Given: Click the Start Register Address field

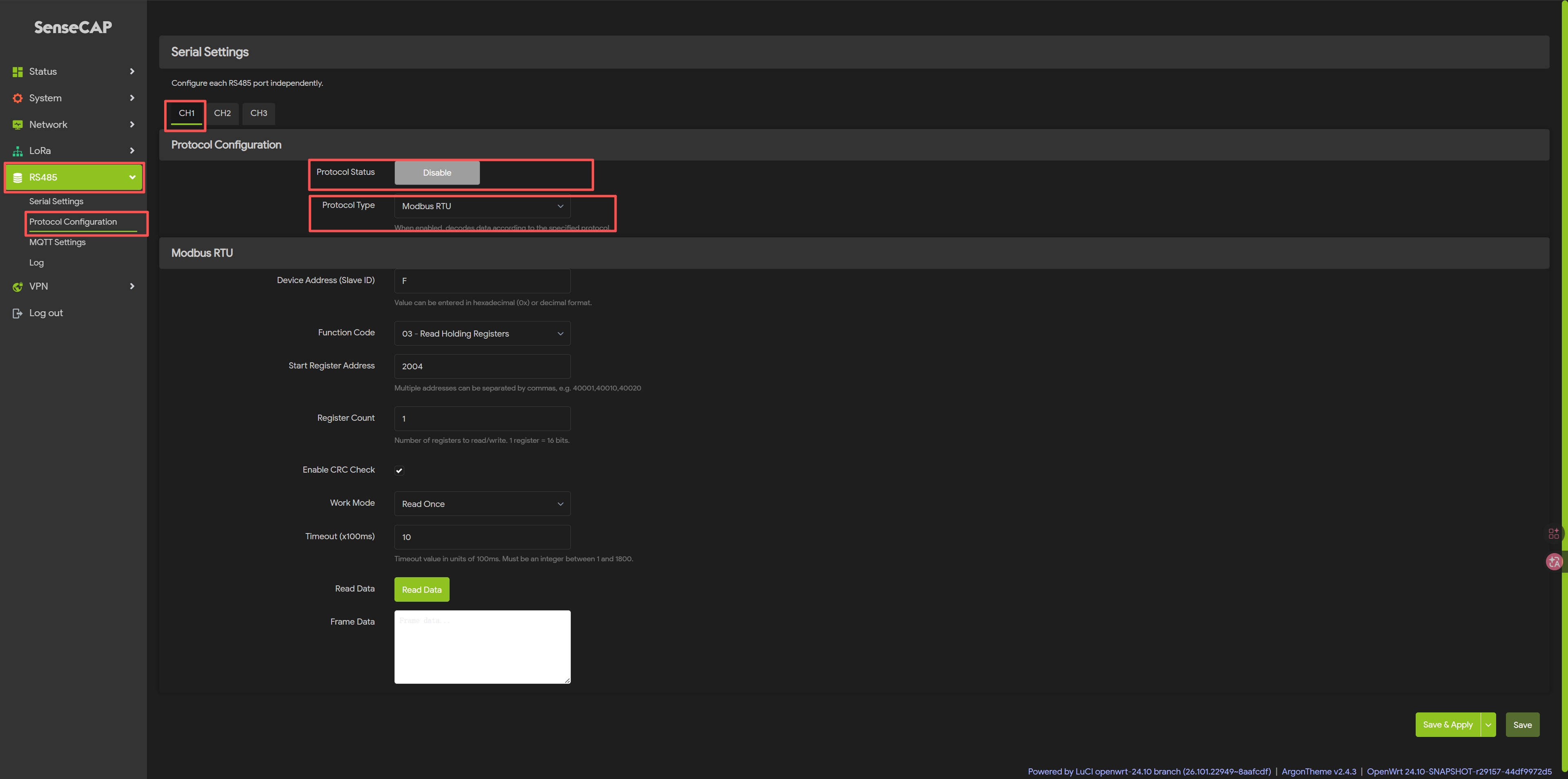Looking at the screenshot, I should tap(482, 366).
